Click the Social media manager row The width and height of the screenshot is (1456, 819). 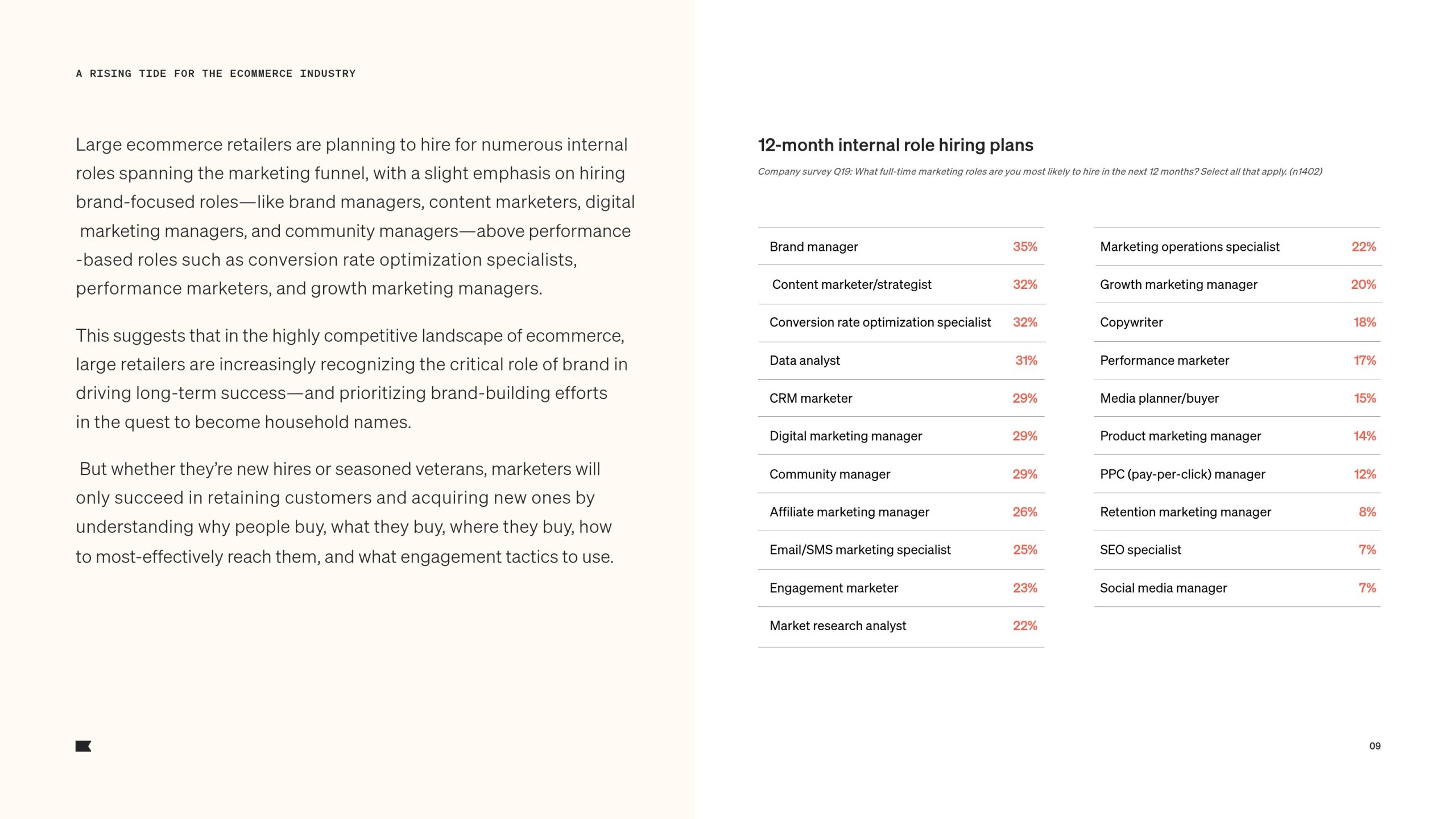[1237, 588]
